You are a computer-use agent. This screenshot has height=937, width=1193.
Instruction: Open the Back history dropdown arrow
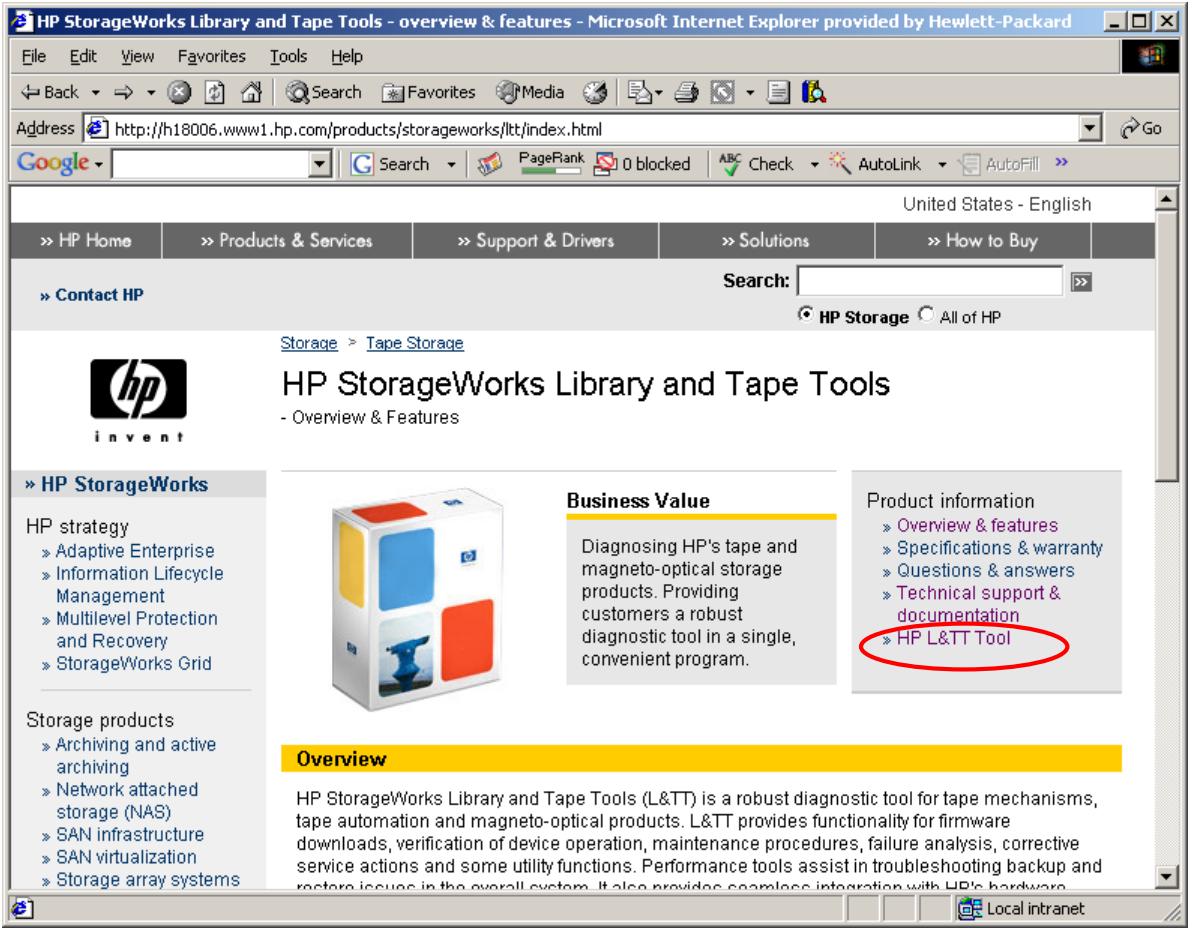[96, 93]
